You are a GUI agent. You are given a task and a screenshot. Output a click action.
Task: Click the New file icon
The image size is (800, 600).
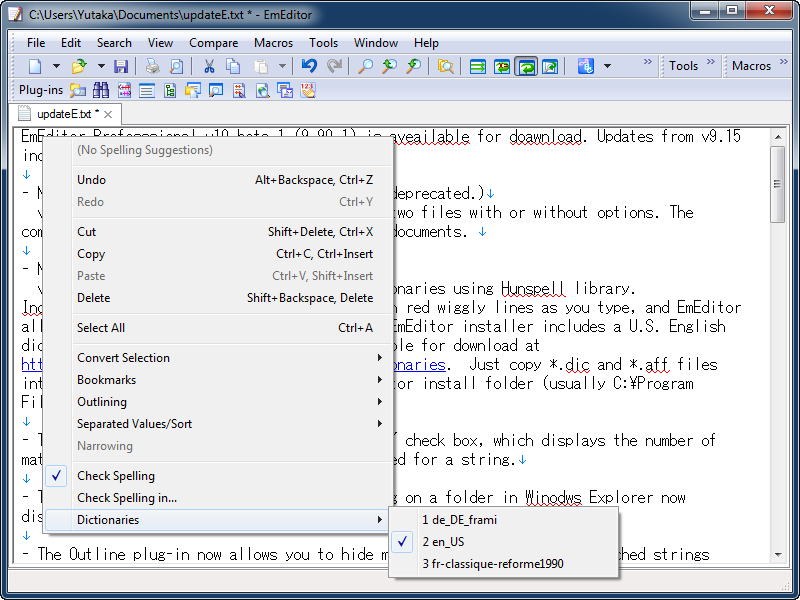(35, 66)
